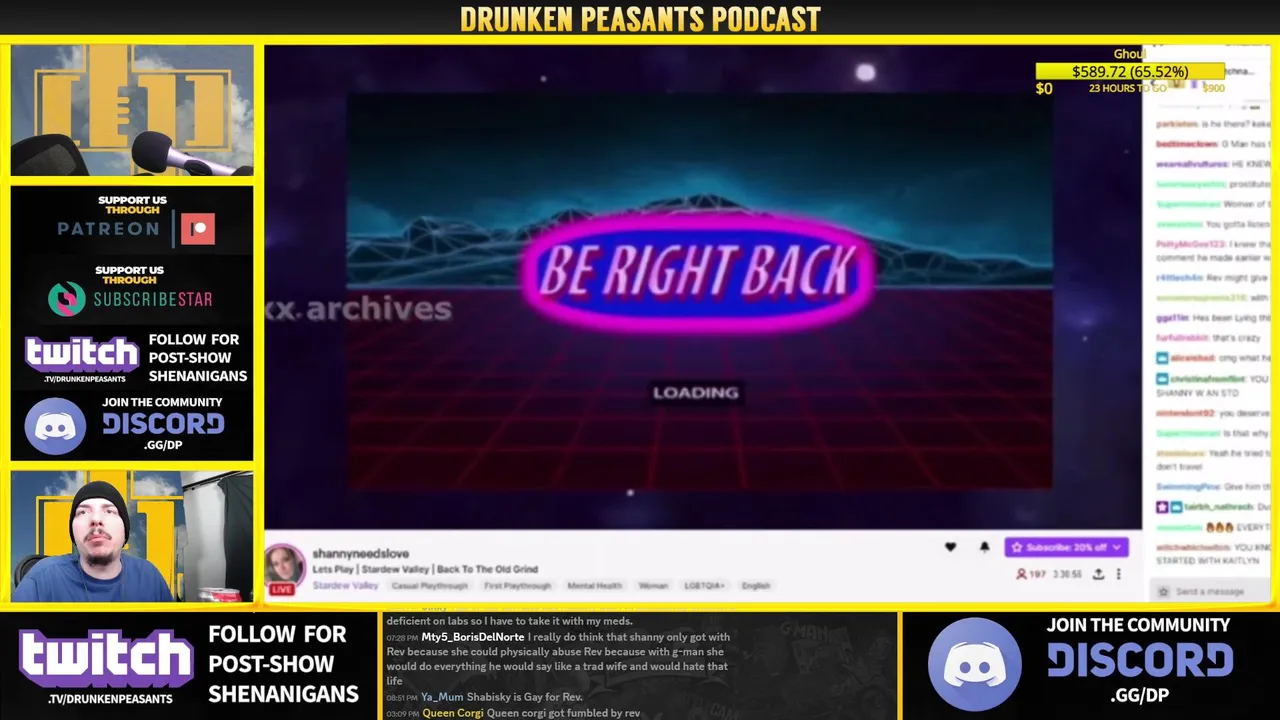1280x720 pixels.
Task: Click the top-left webcam feed with microphone
Action: point(132,110)
